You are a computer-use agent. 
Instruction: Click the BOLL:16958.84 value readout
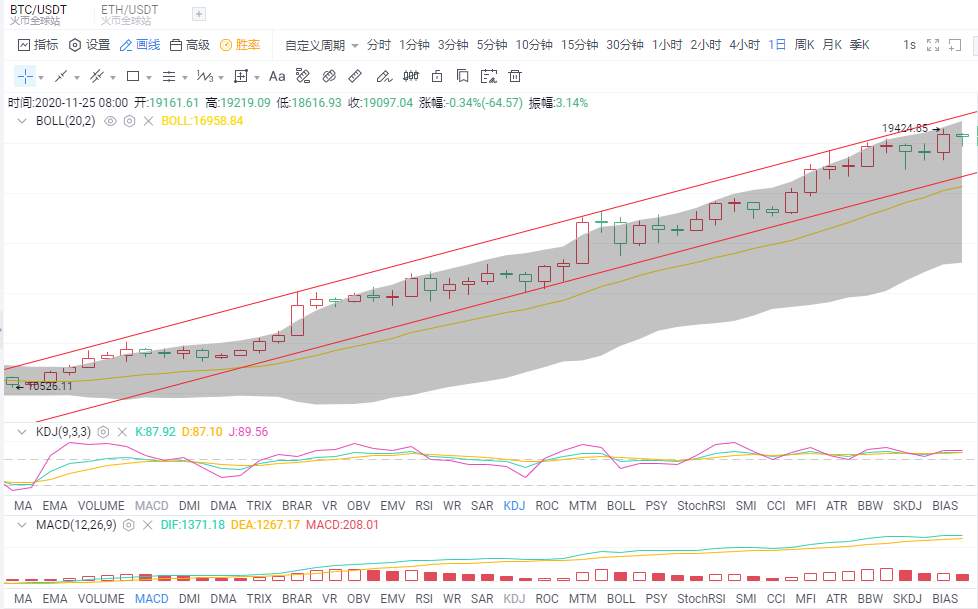click(x=202, y=121)
